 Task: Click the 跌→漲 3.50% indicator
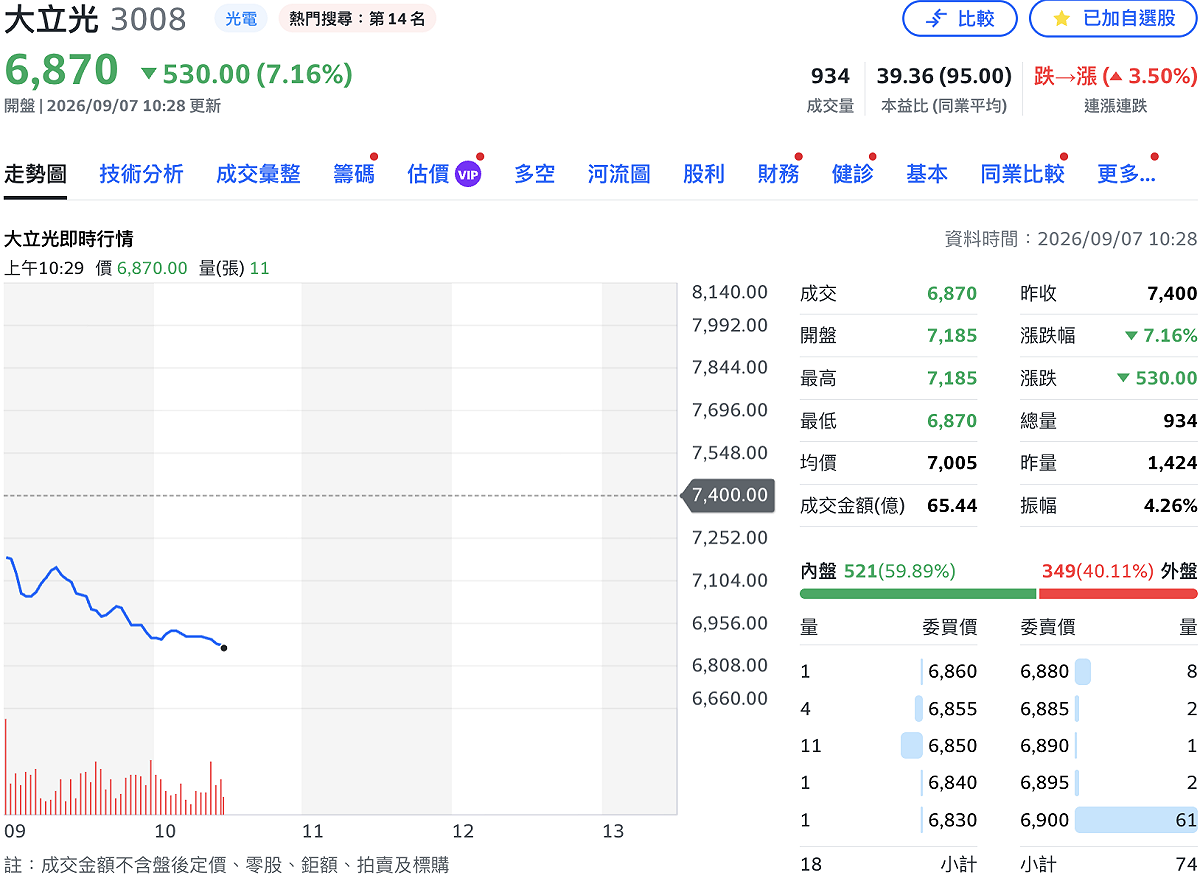tap(1115, 76)
